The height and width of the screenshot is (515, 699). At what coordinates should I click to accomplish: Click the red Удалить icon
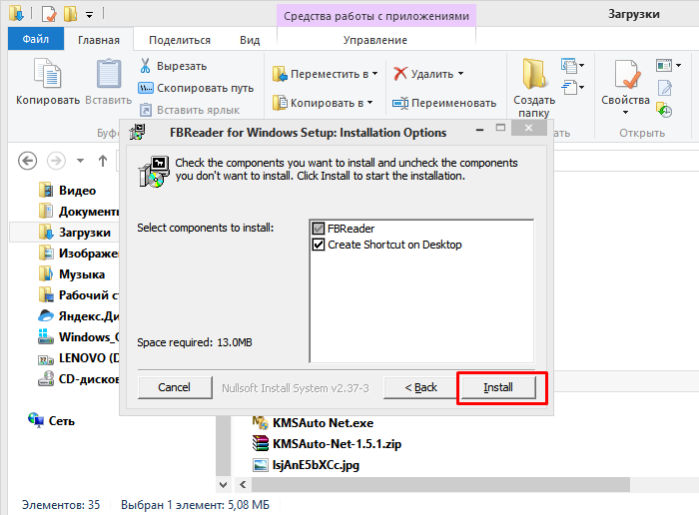point(400,74)
